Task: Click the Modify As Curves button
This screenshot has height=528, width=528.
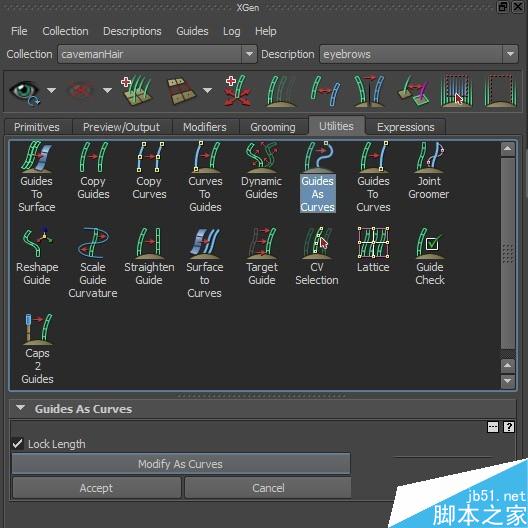Action: coord(181,464)
